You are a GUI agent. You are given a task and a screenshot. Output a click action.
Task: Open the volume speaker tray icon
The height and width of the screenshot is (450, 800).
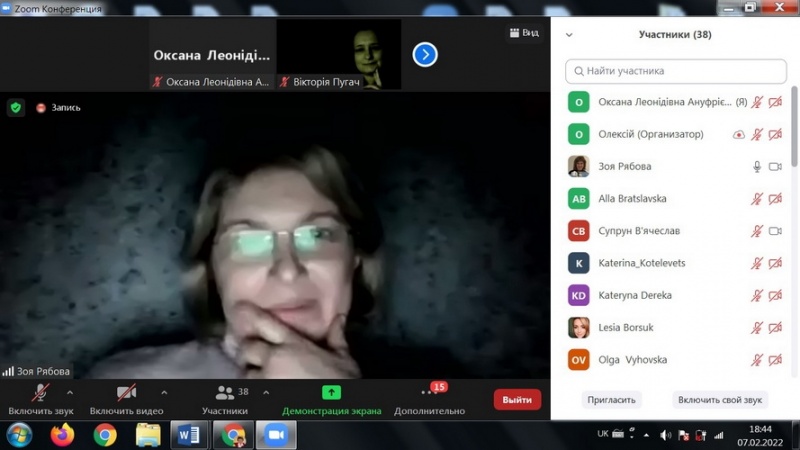665,435
